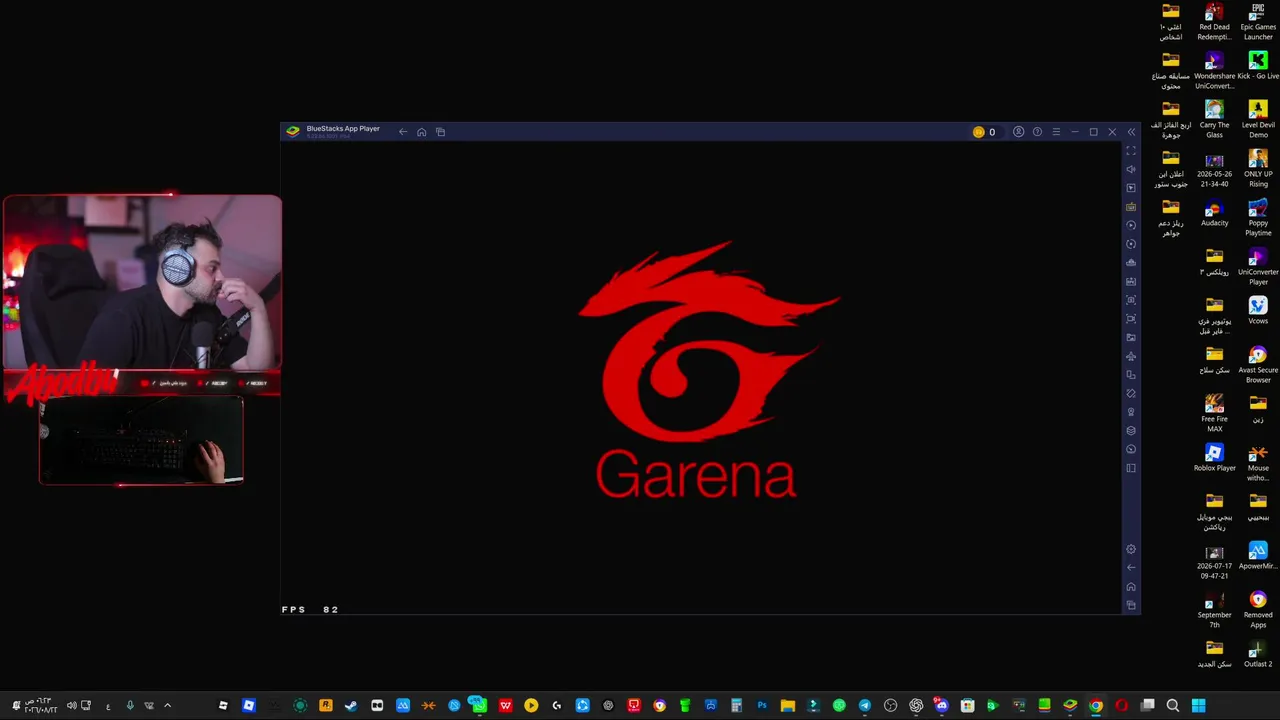
Task: Open media folder from BlueStacks sidebar
Action: coord(1131,338)
